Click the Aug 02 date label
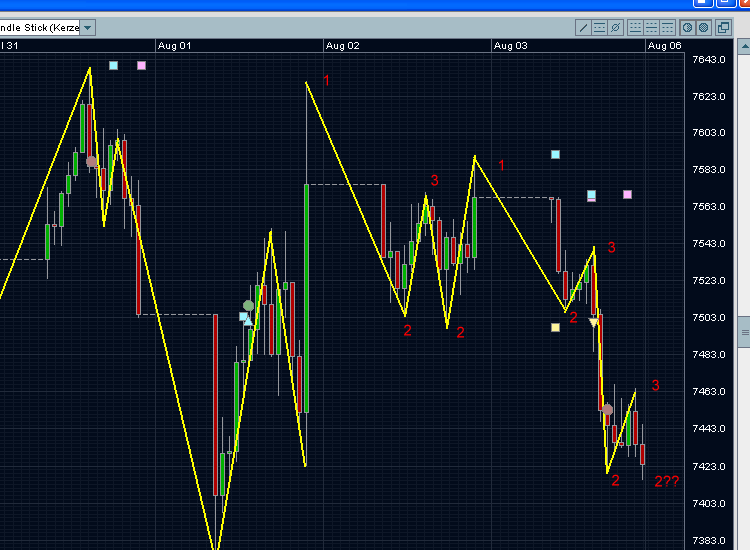 [342, 45]
